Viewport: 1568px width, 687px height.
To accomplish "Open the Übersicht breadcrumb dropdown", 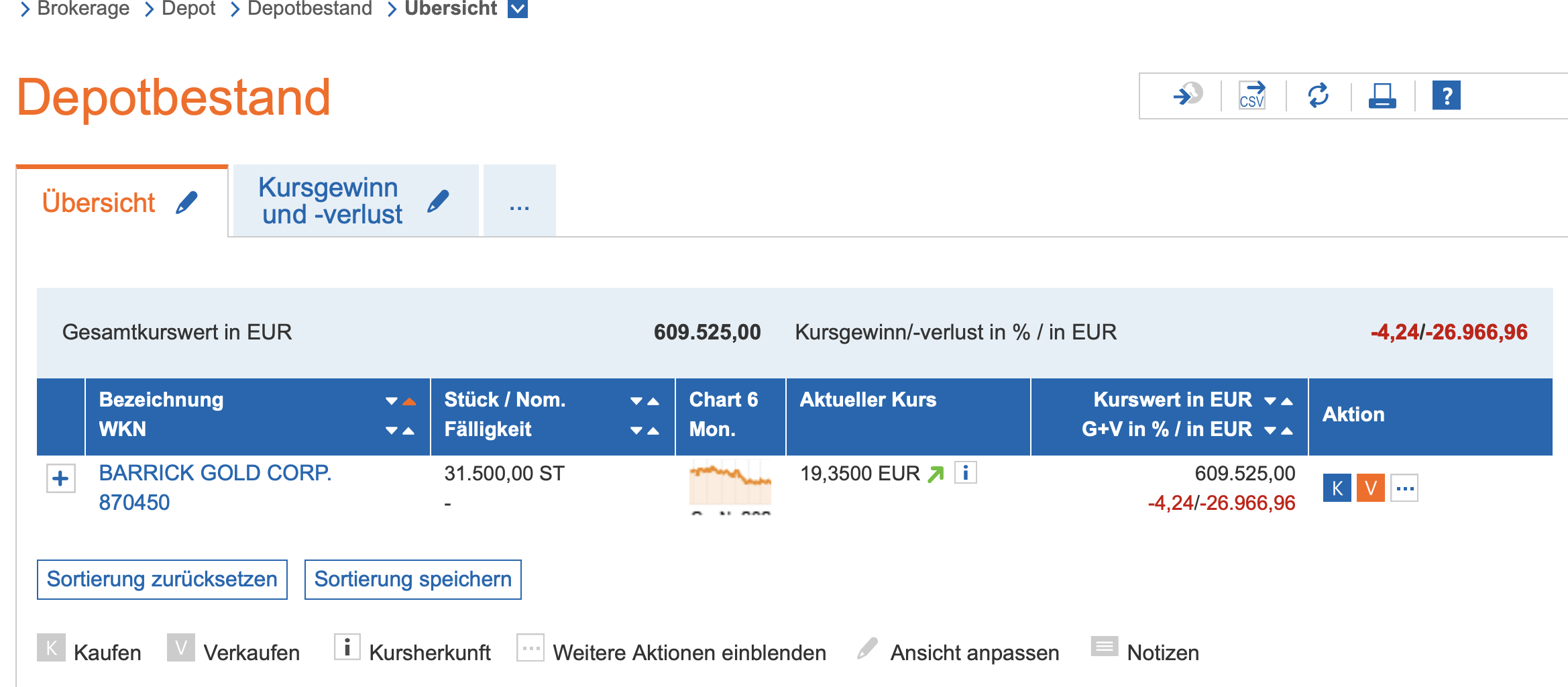I will point(518,9).
